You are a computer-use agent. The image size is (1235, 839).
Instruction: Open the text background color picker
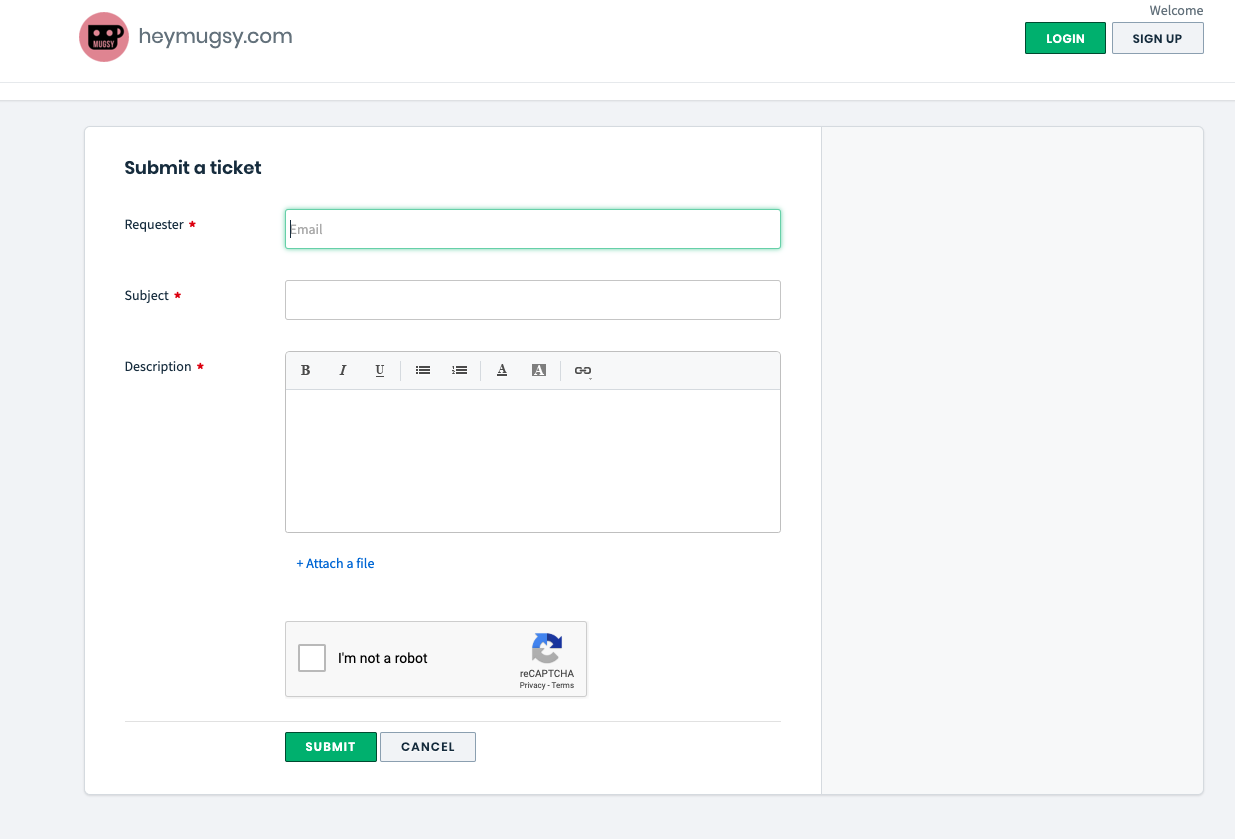pos(539,370)
